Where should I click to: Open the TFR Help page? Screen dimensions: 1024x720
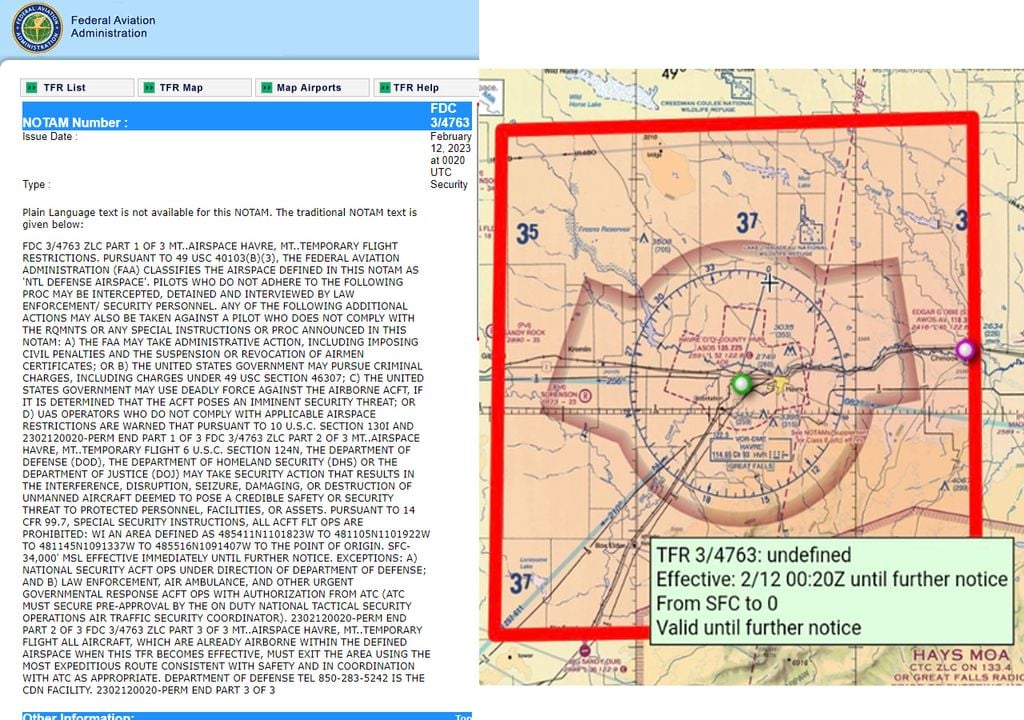tap(416, 88)
